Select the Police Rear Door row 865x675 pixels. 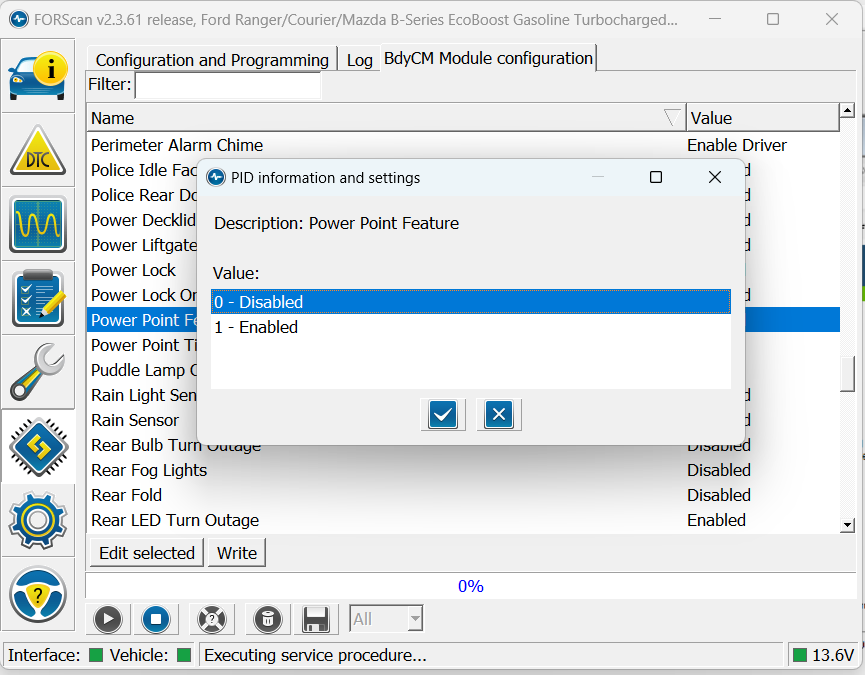(x=142, y=195)
